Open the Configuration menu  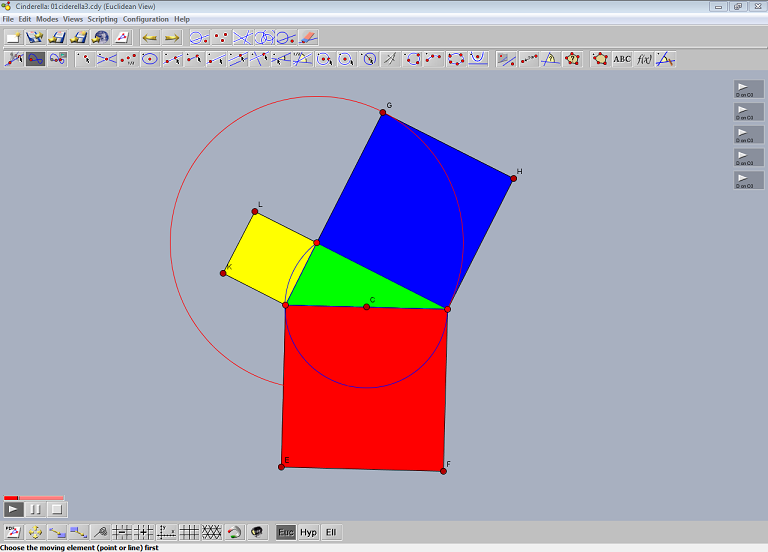tap(145, 19)
